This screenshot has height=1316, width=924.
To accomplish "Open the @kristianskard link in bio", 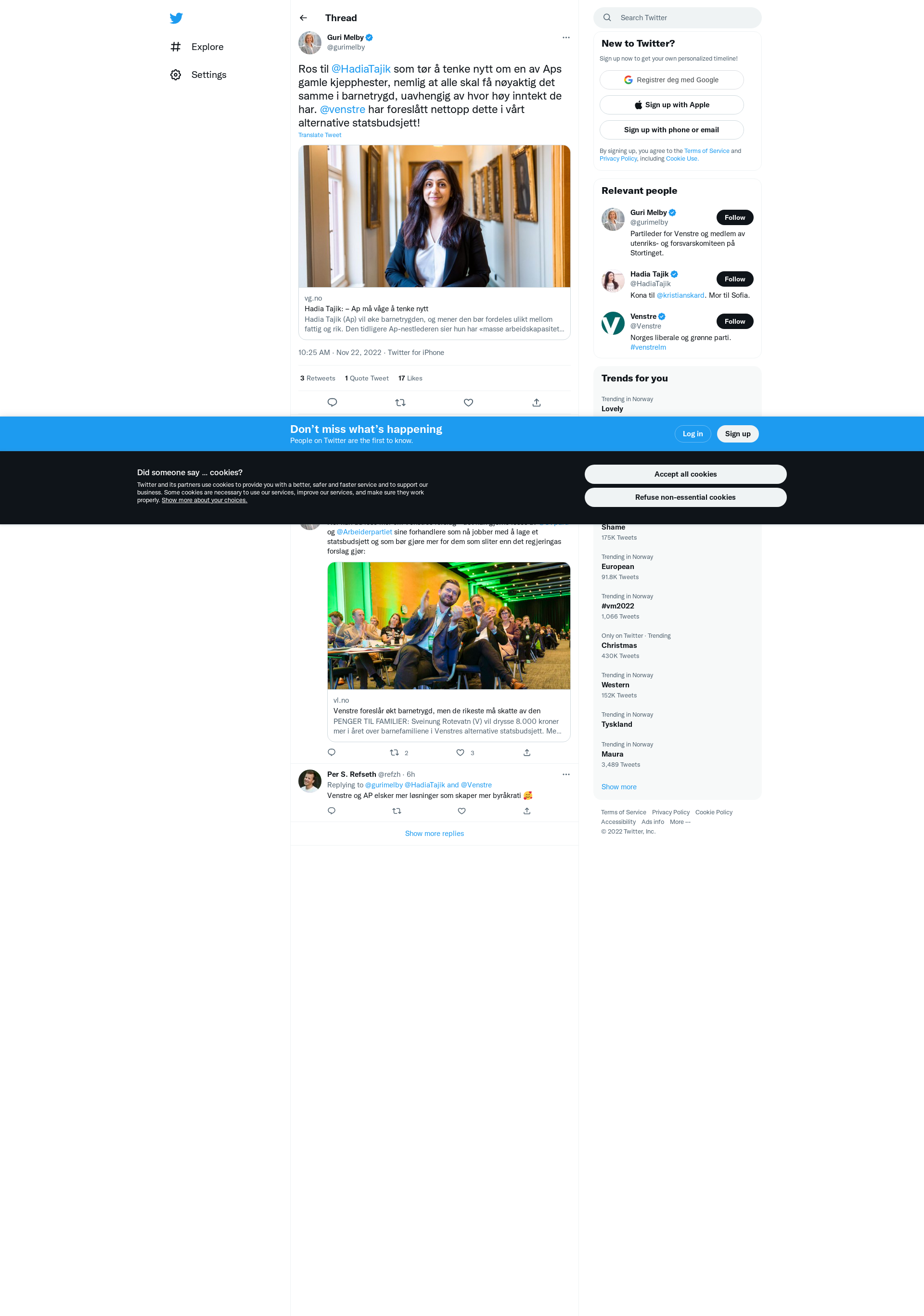I will point(680,296).
